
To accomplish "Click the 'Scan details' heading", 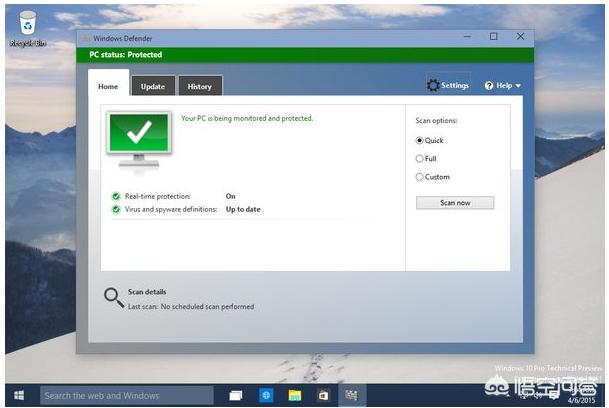I will [x=147, y=292].
